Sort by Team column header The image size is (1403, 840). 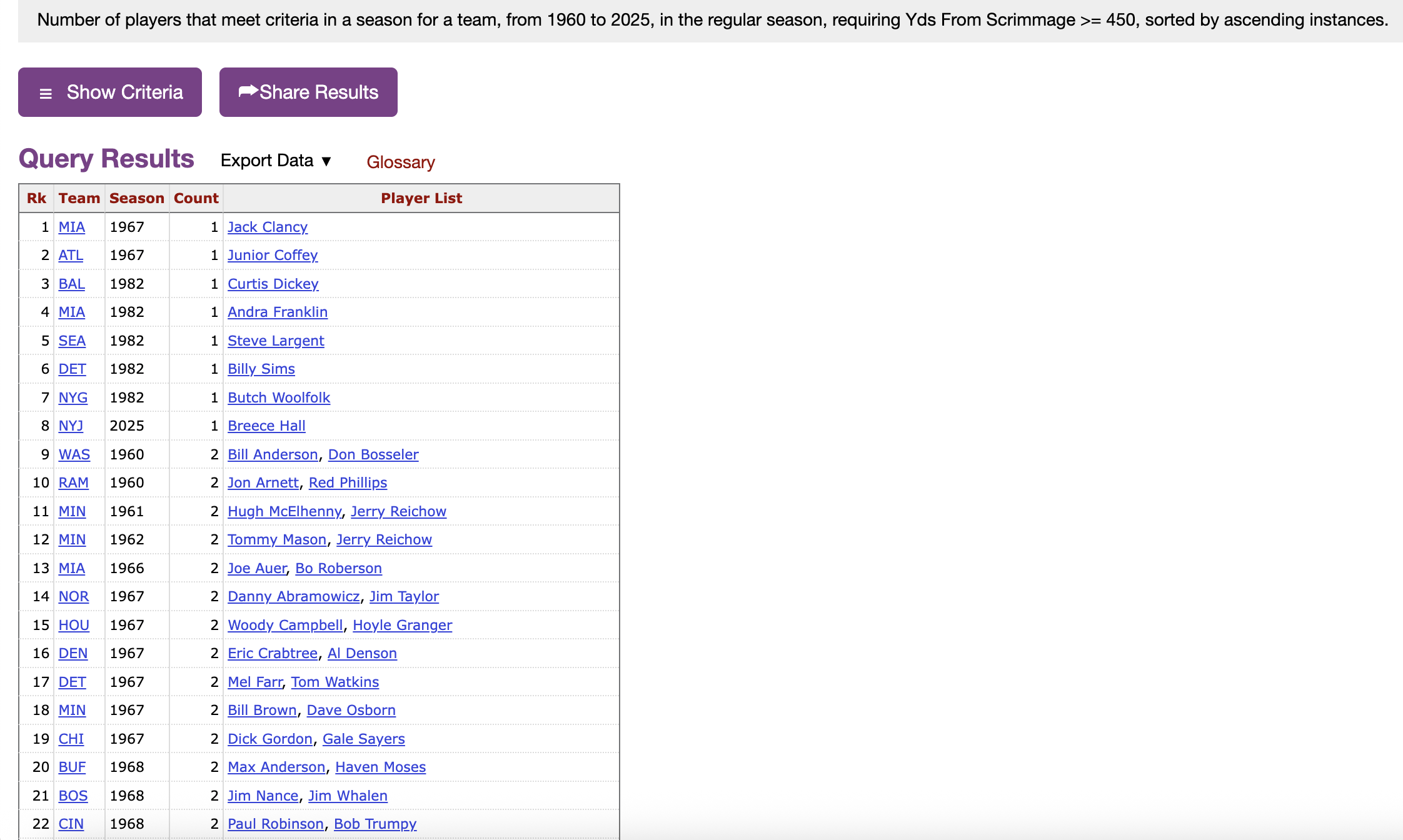tap(79, 198)
